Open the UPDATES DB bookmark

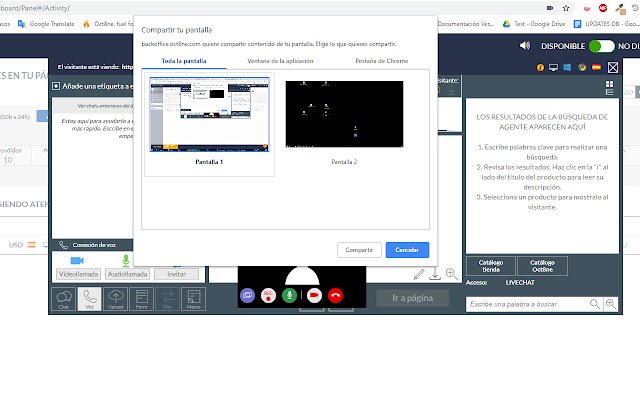coord(606,24)
